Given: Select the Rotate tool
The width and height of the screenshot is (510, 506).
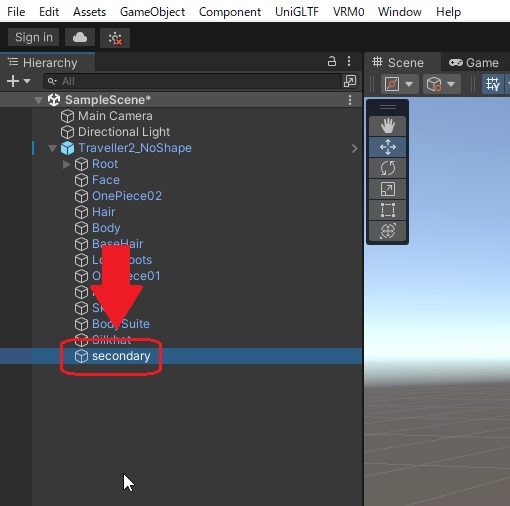Looking at the screenshot, I should pos(387,168).
